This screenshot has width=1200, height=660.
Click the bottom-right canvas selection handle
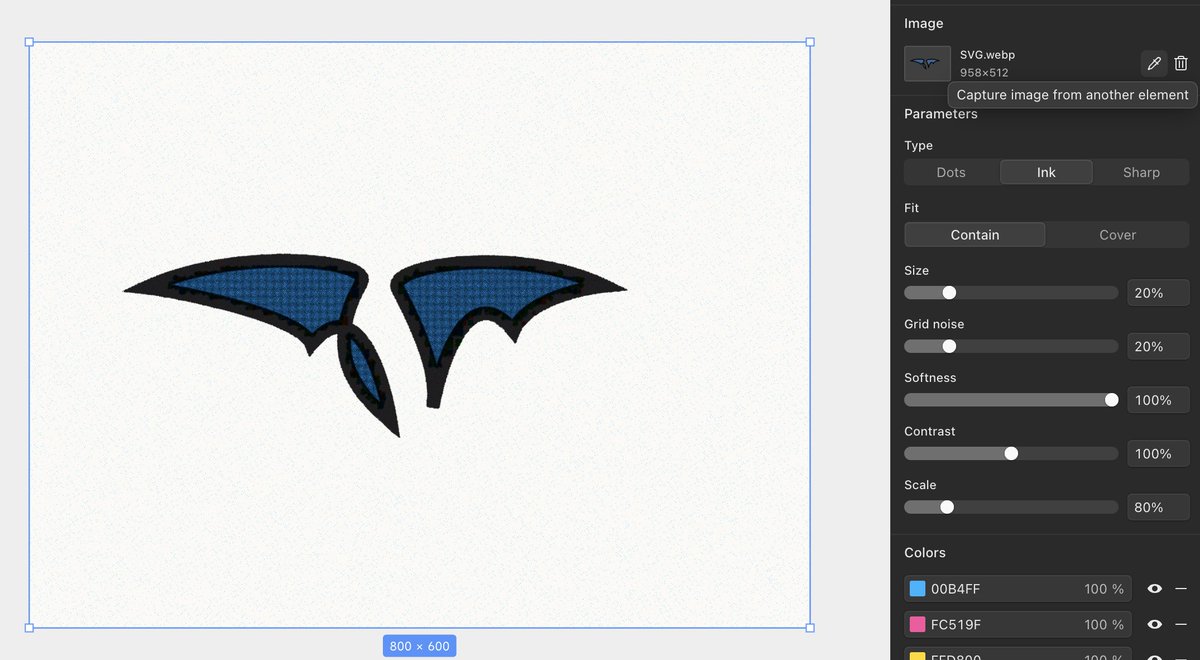[x=810, y=628]
